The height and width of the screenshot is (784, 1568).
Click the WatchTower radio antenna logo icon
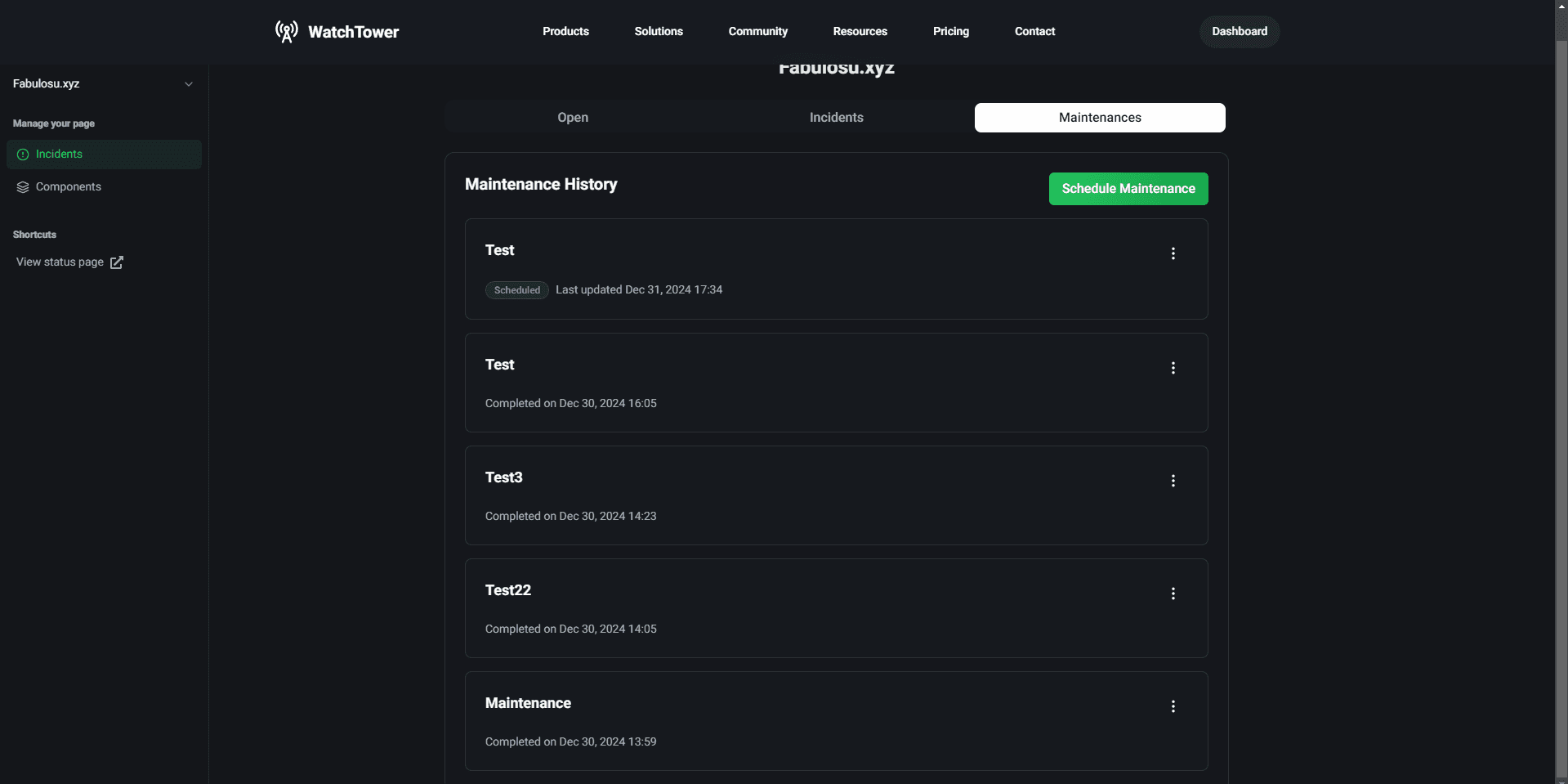tap(286, 31)
